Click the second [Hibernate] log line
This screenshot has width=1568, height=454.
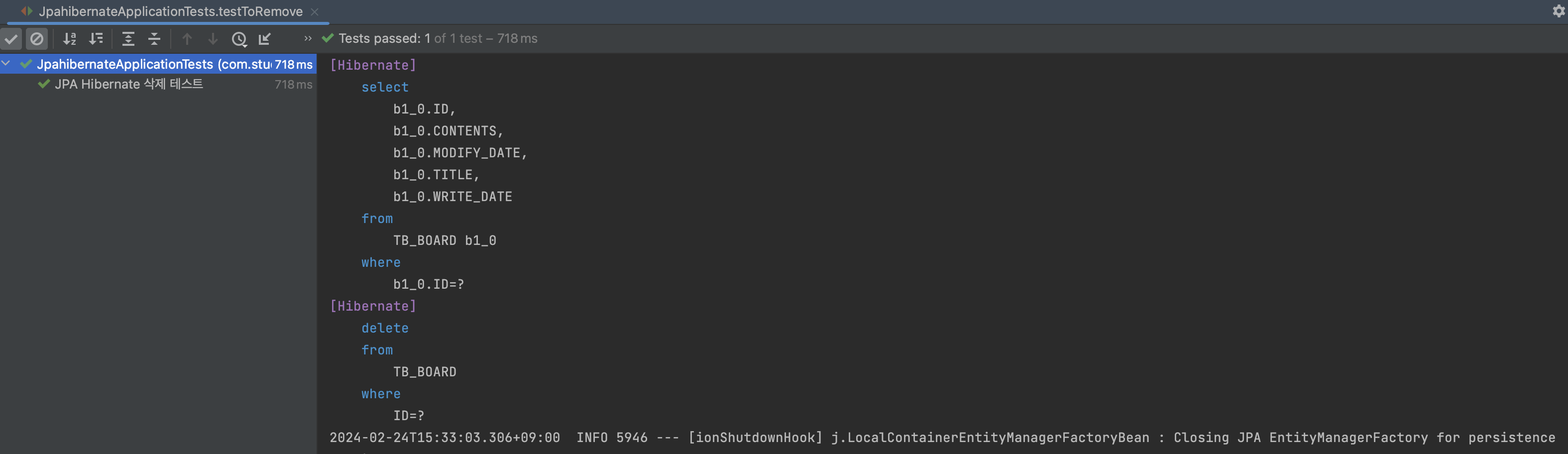373,306
